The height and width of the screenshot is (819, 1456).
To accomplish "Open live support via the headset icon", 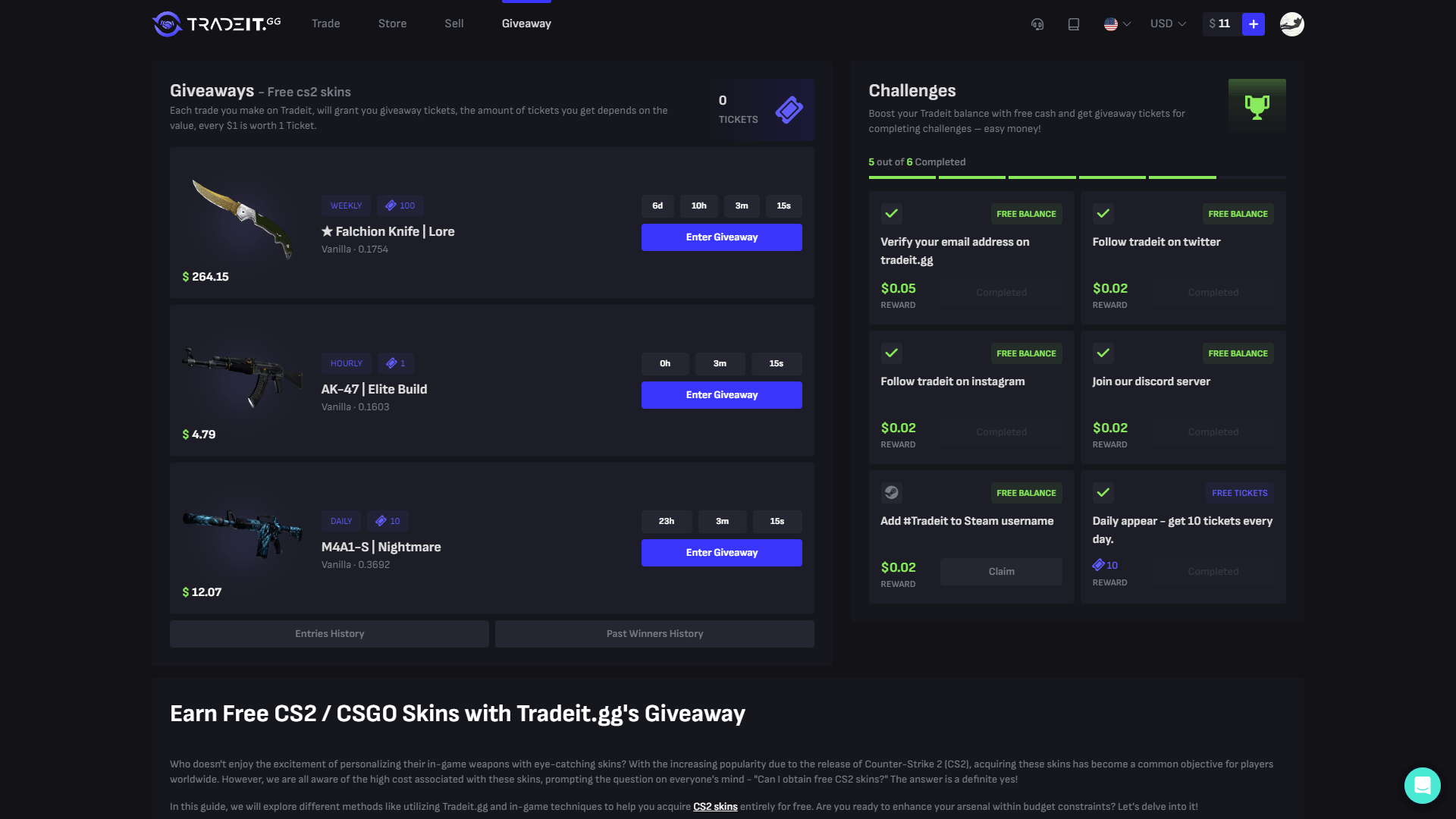I will 1037,24.
